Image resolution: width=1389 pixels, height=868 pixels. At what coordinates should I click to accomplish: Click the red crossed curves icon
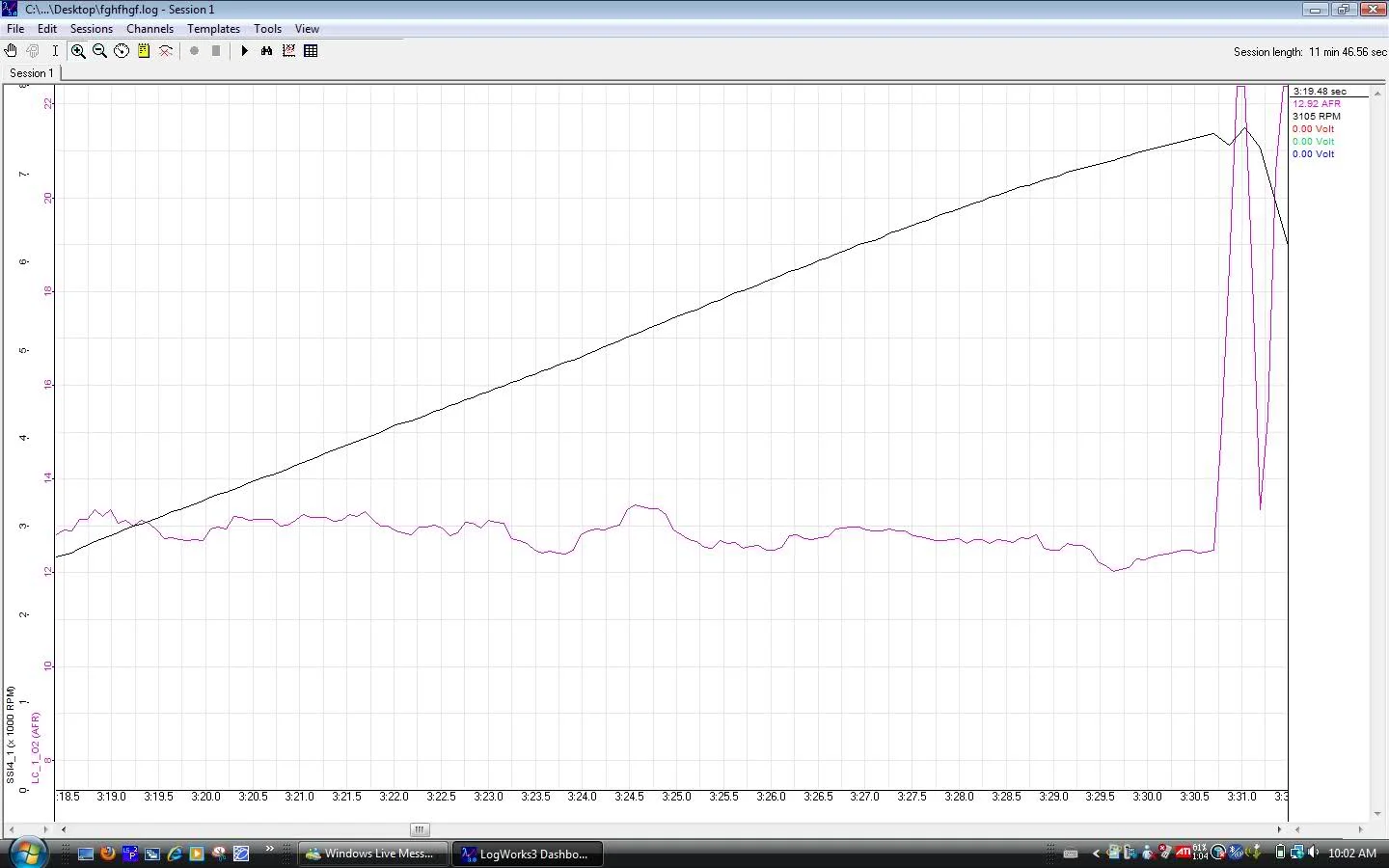click(166, 51)
